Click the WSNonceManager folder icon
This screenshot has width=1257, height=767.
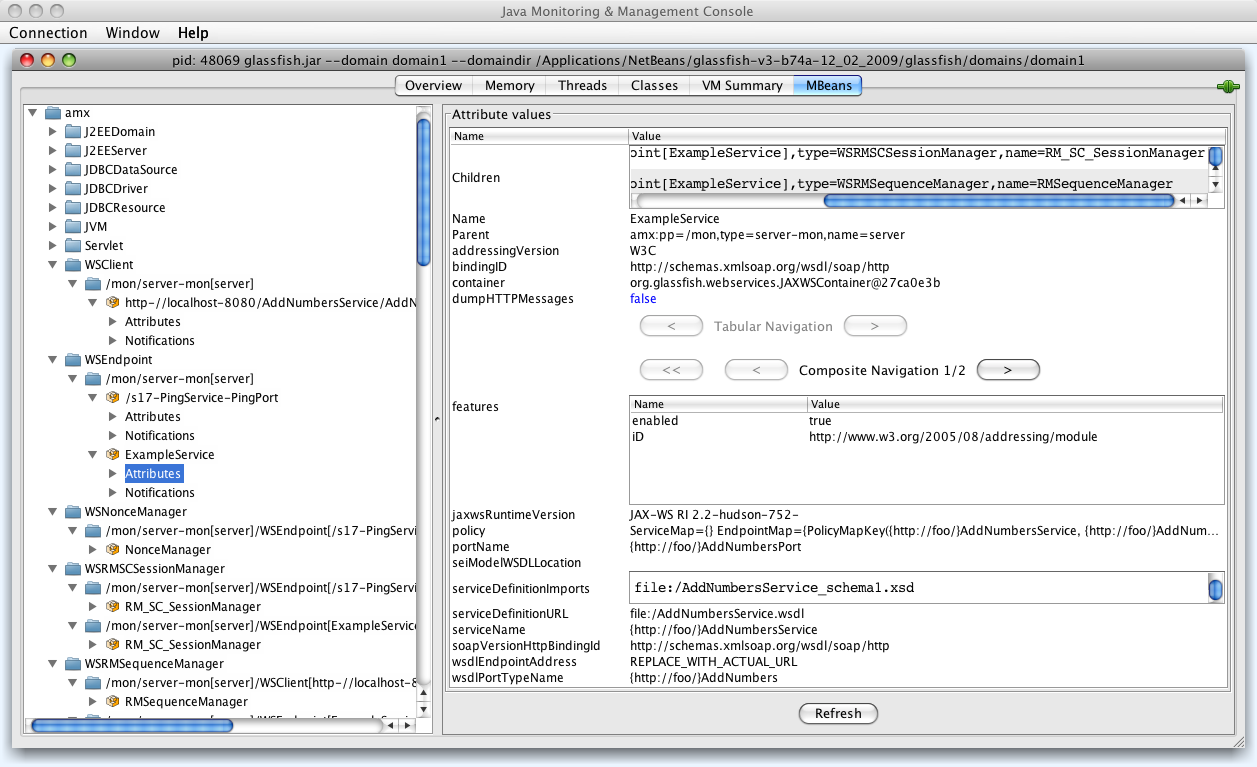click(x=72, y=512)
